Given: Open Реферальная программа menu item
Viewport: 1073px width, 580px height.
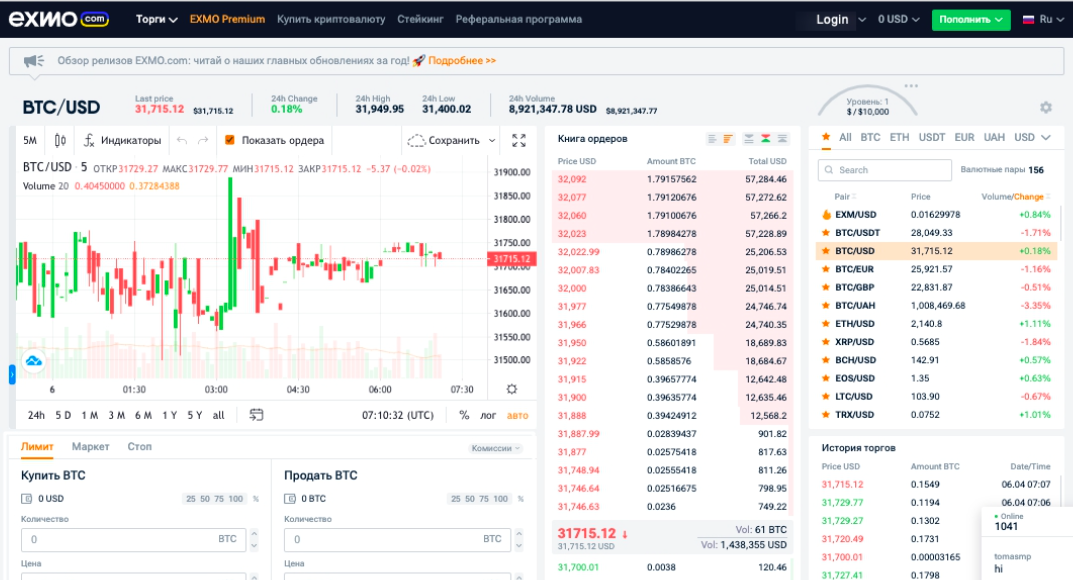Looking at the screenshot, I should [519, 19].
